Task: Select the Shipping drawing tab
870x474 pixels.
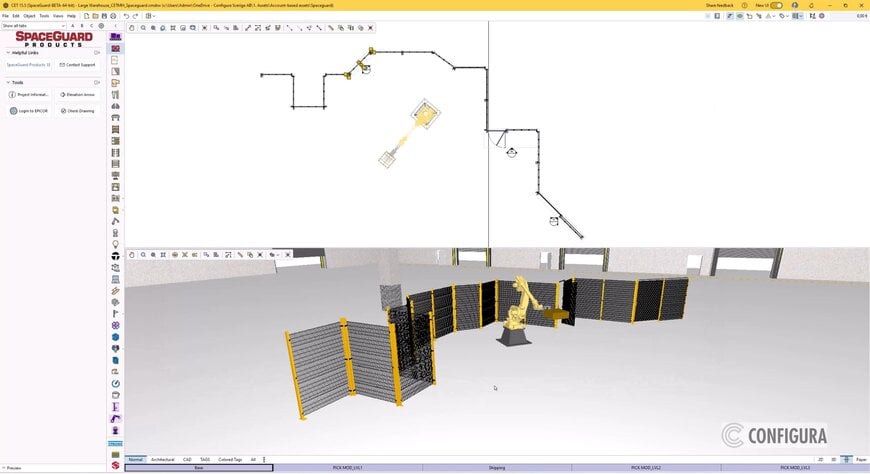Action: [x=497, y=468]
